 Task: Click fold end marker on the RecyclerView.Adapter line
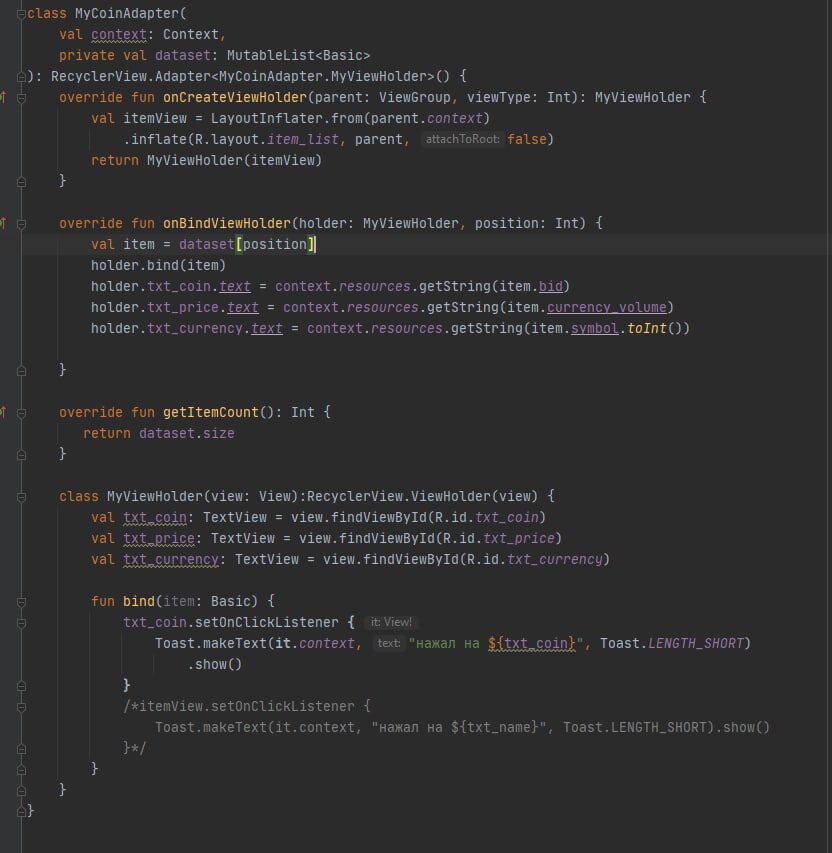[x=21, y=77]
